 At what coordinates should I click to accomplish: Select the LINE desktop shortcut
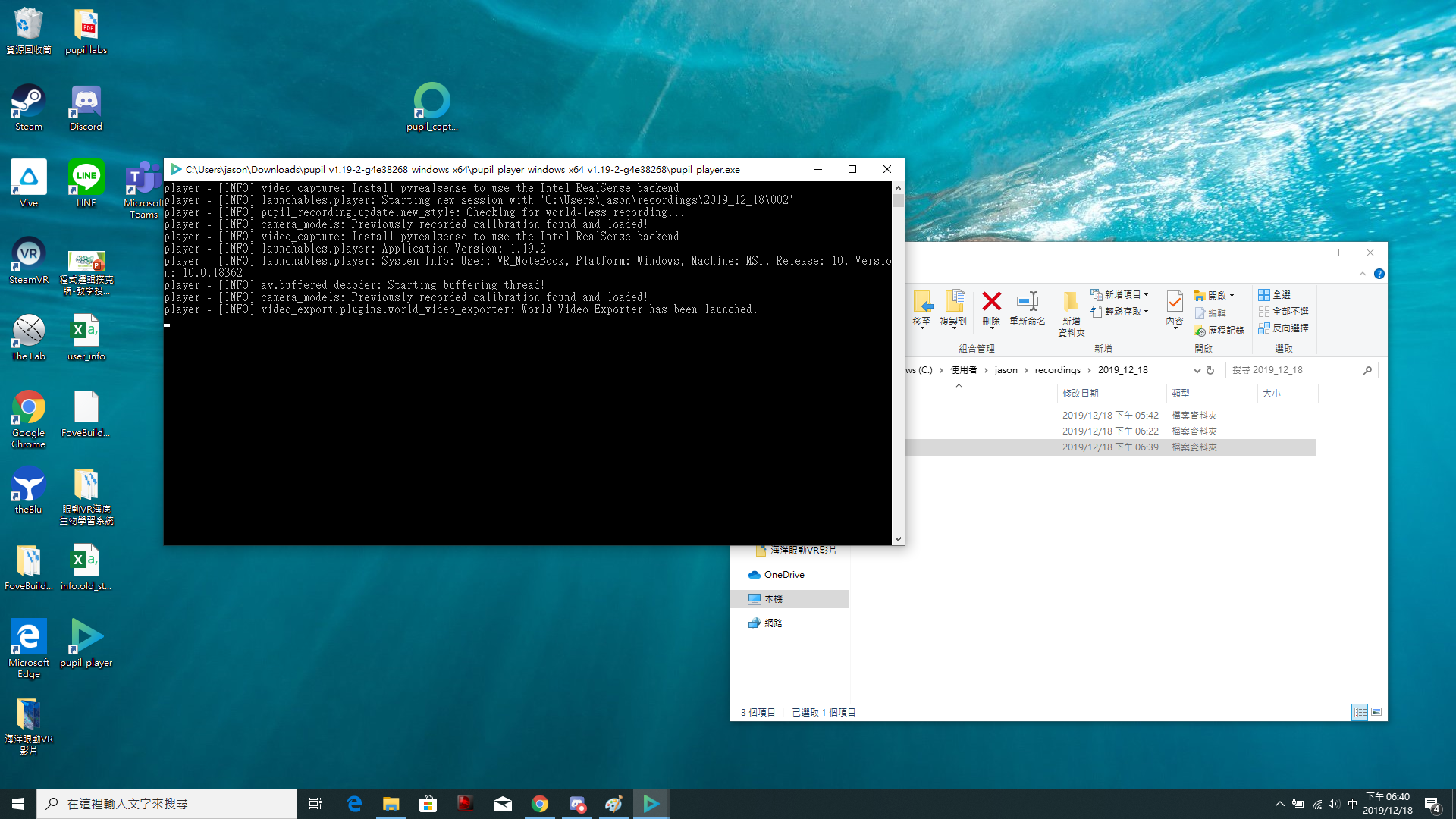coord(86,184)
